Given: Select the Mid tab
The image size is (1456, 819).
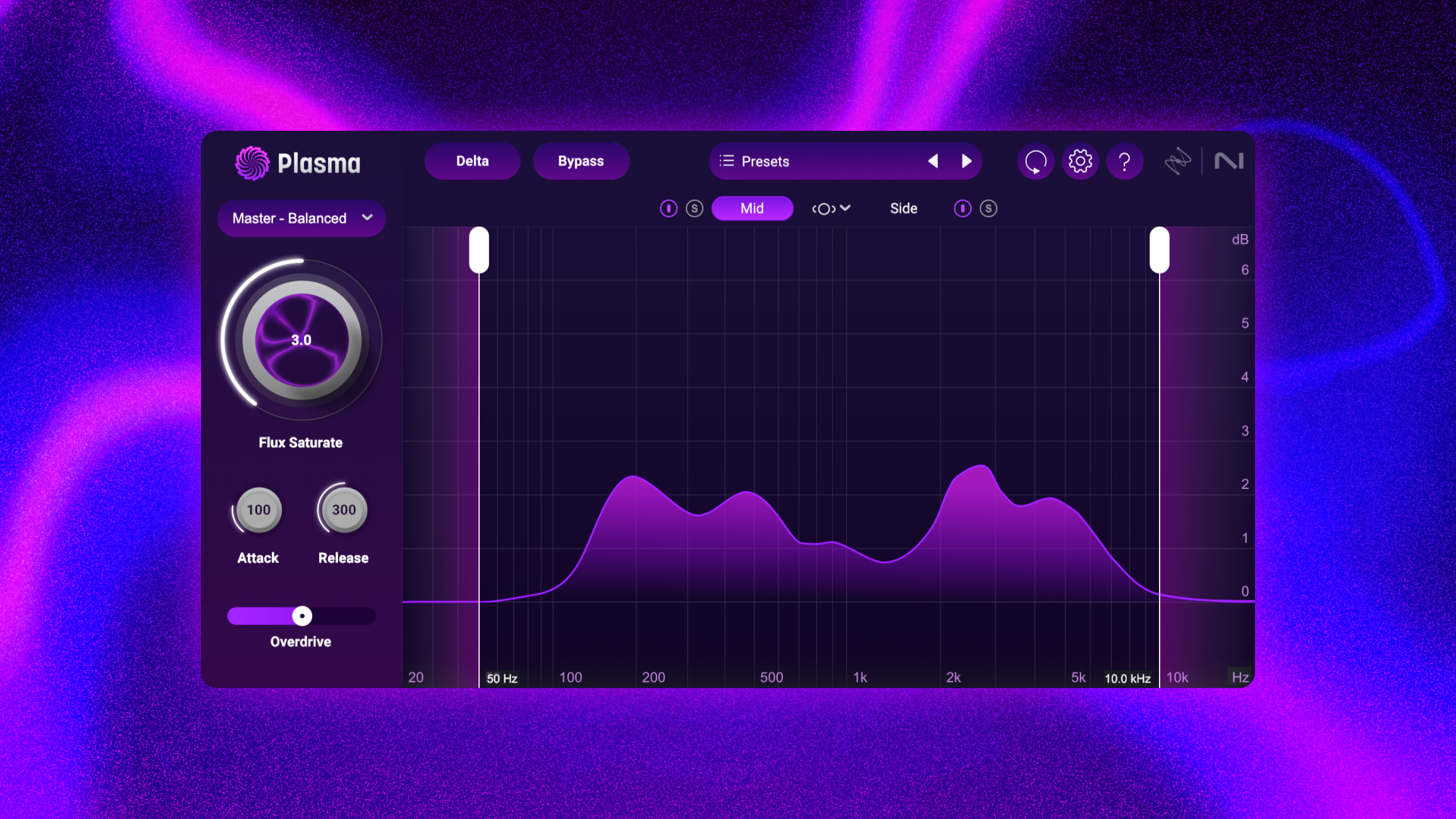Looking at the screenshot, I should point(752,209).
